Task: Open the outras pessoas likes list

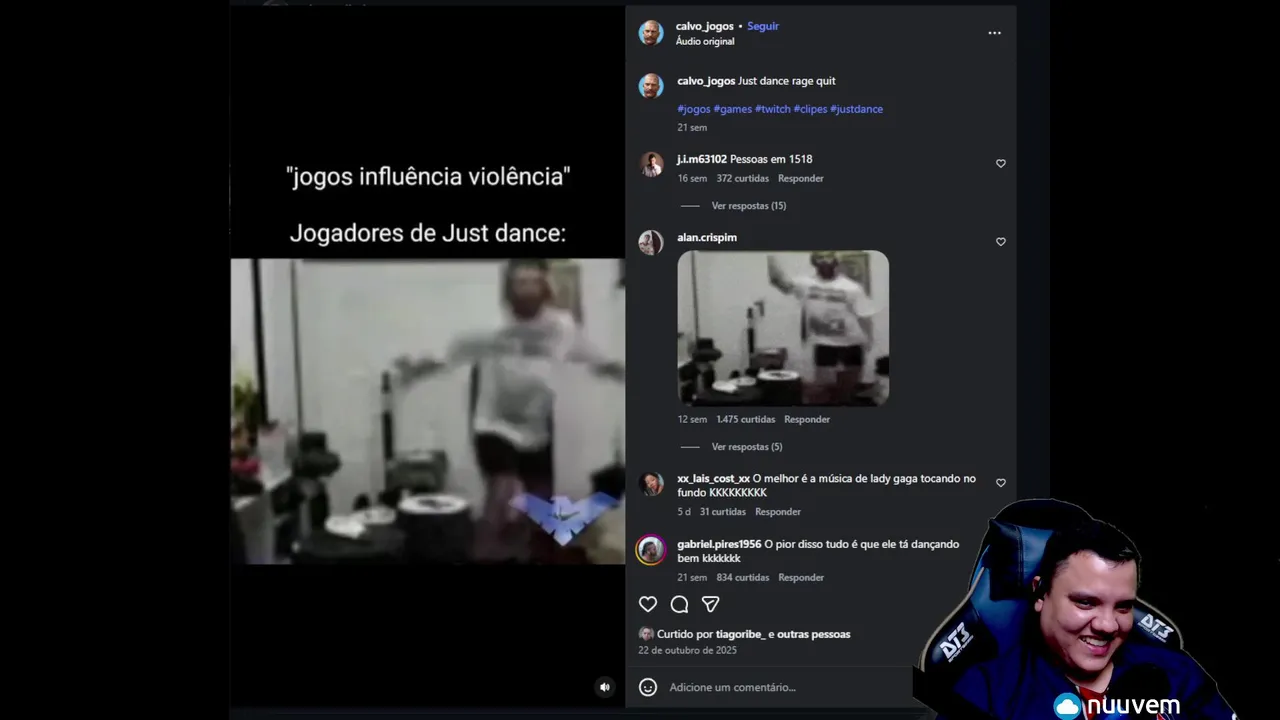Action: tap(814, 634)
